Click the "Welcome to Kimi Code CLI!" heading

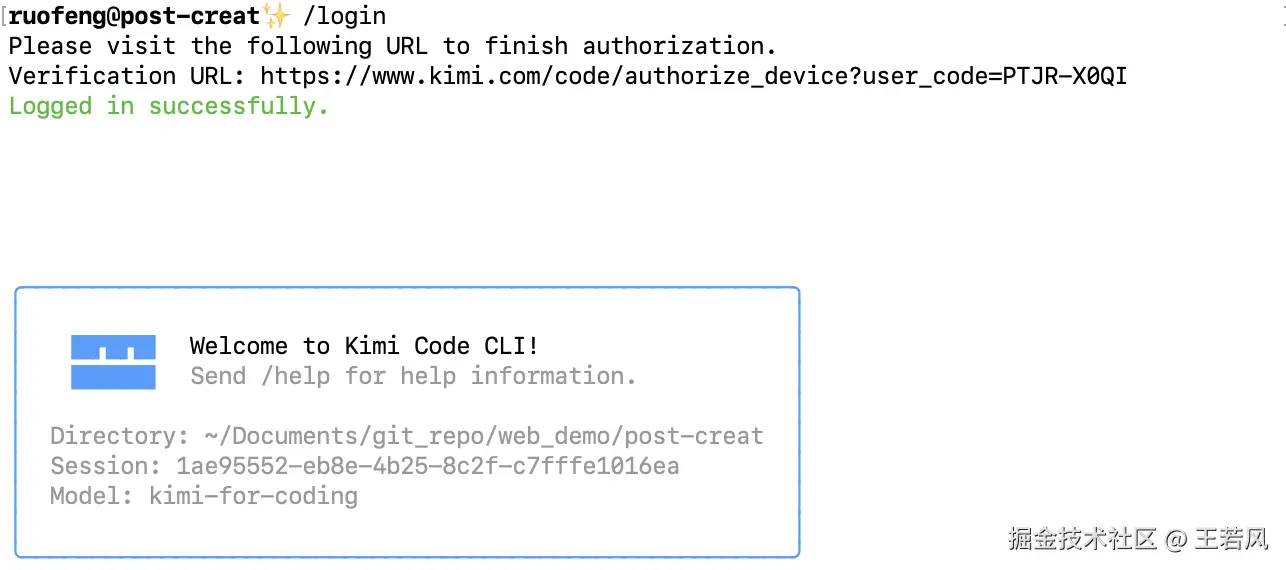click(364, 346)
